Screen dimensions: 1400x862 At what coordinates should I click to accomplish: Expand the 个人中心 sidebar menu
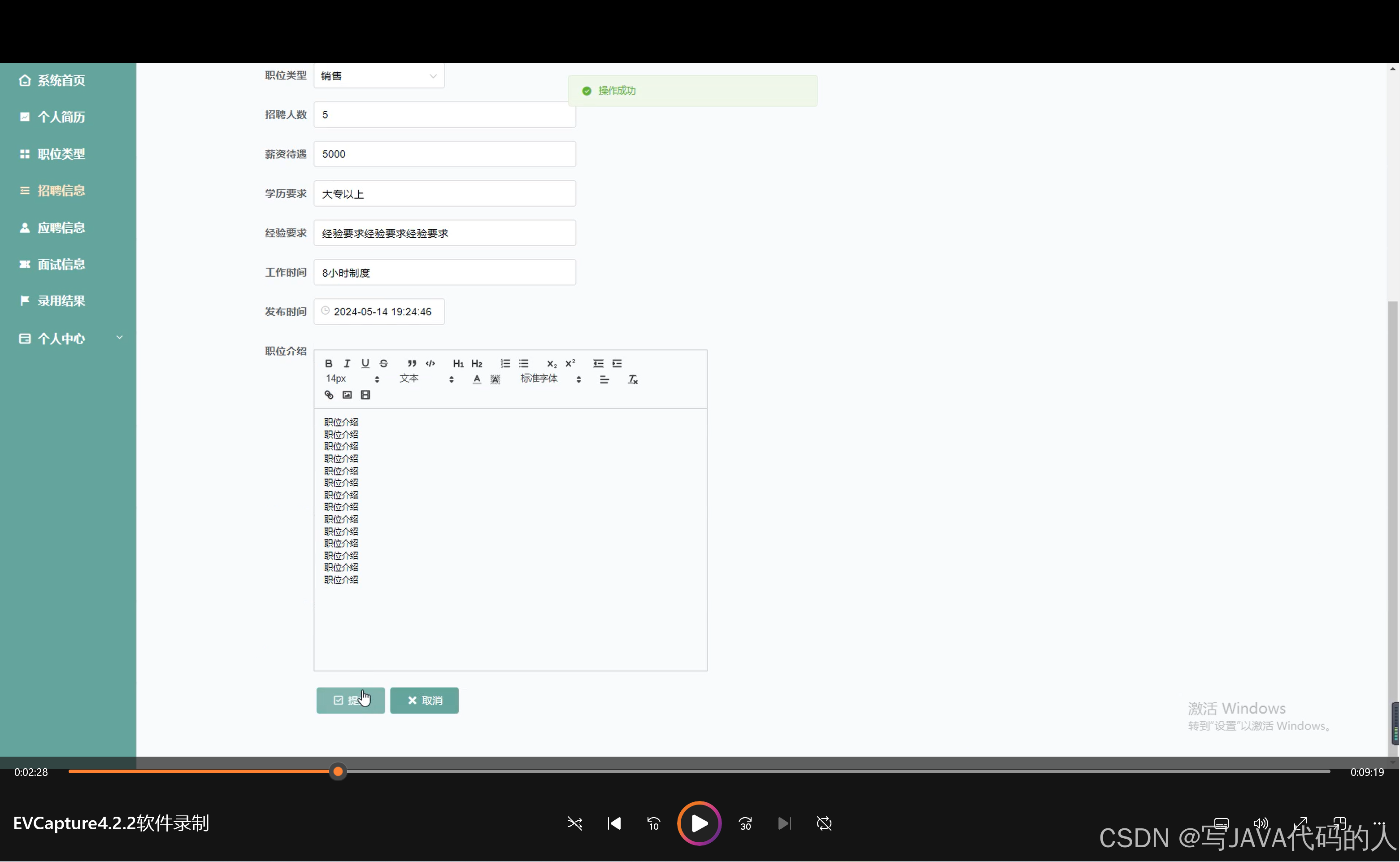(69, 338)
